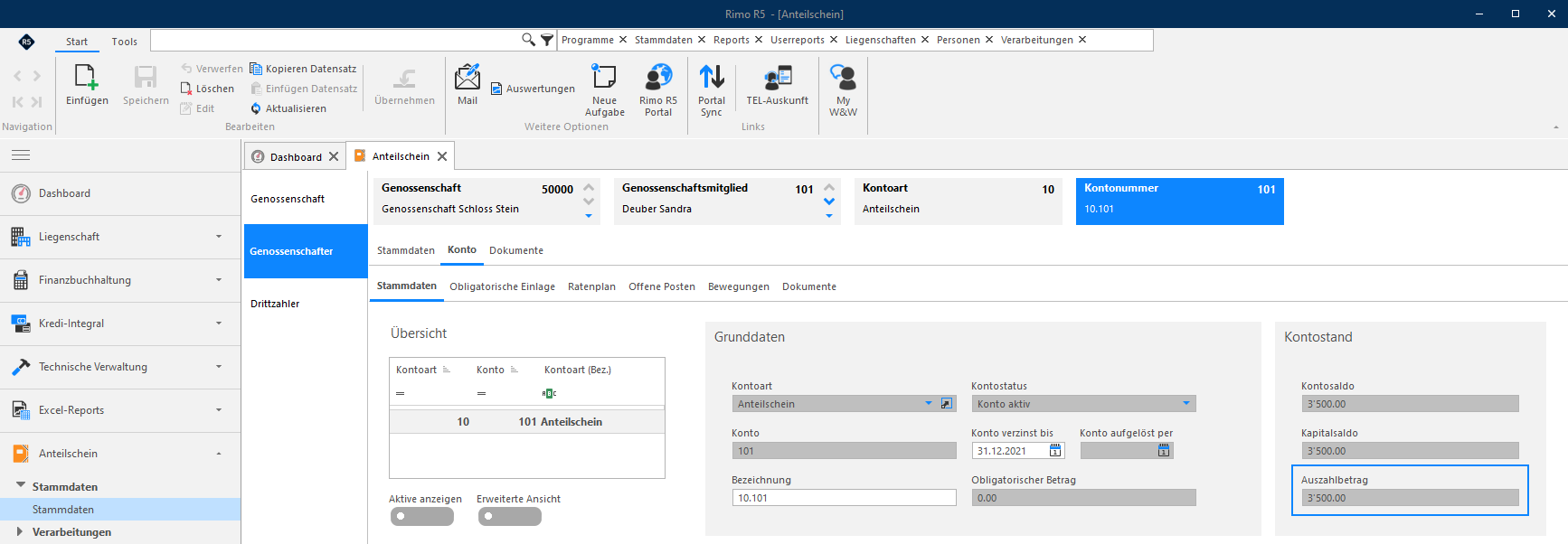This screenshot has height=544, width=1568.
Task: Expand Technische Verwaltung section
Action: pos(219,367)
